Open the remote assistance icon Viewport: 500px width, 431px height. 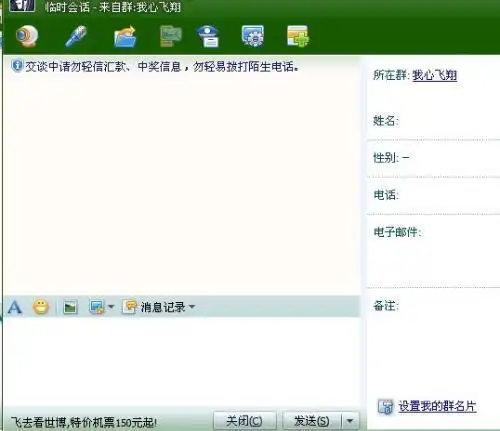[171, 36]
